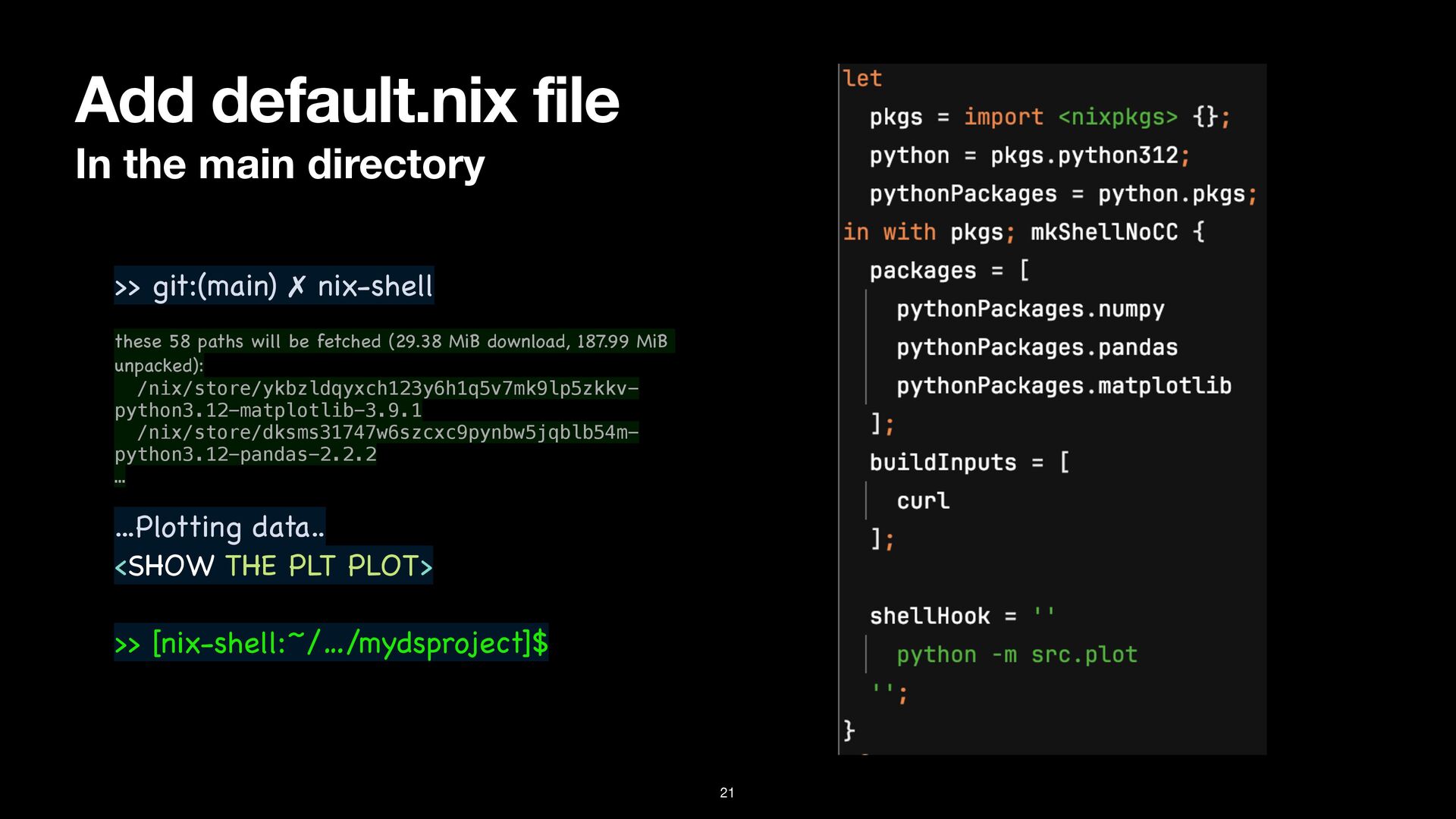The image size is (1456, 819).
Task: Click slide number 21
Action: click(727, 793)
